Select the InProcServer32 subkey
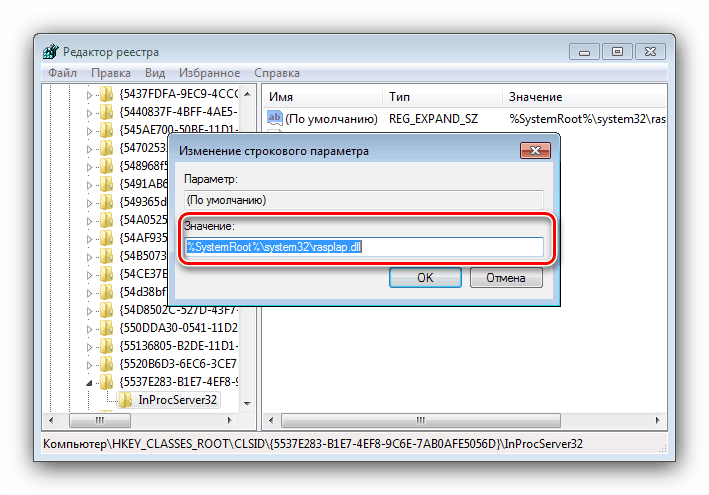This screenshot has width=709, height=495. pyautogui.click(x=177, y=400)
